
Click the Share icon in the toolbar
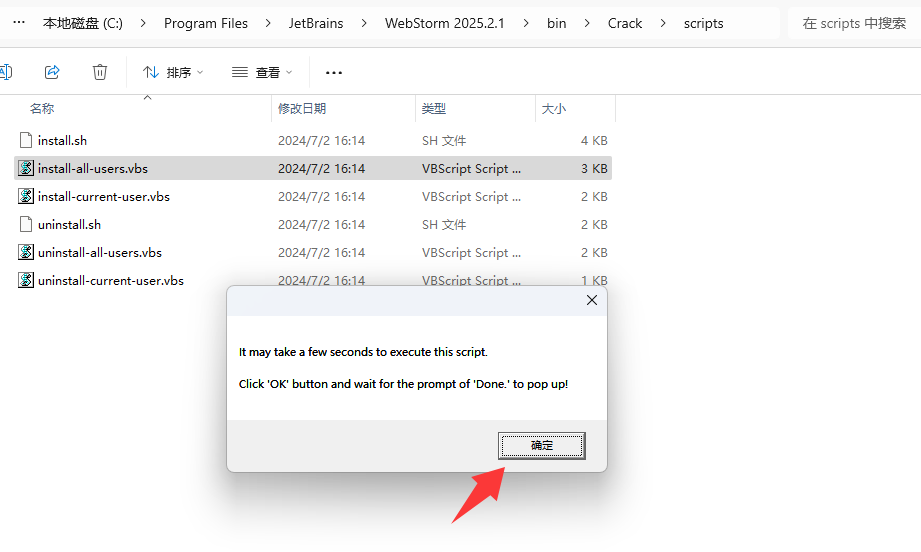[x=52, y=72]
